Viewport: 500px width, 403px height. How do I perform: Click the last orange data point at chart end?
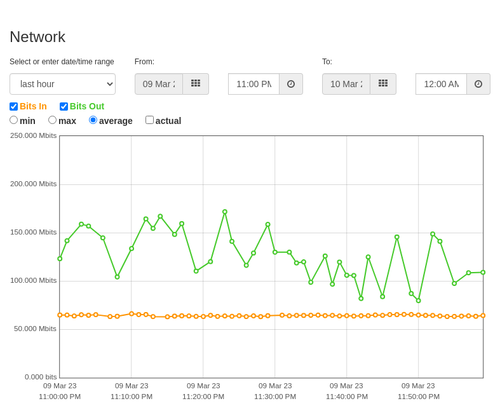tap(483, 315)
